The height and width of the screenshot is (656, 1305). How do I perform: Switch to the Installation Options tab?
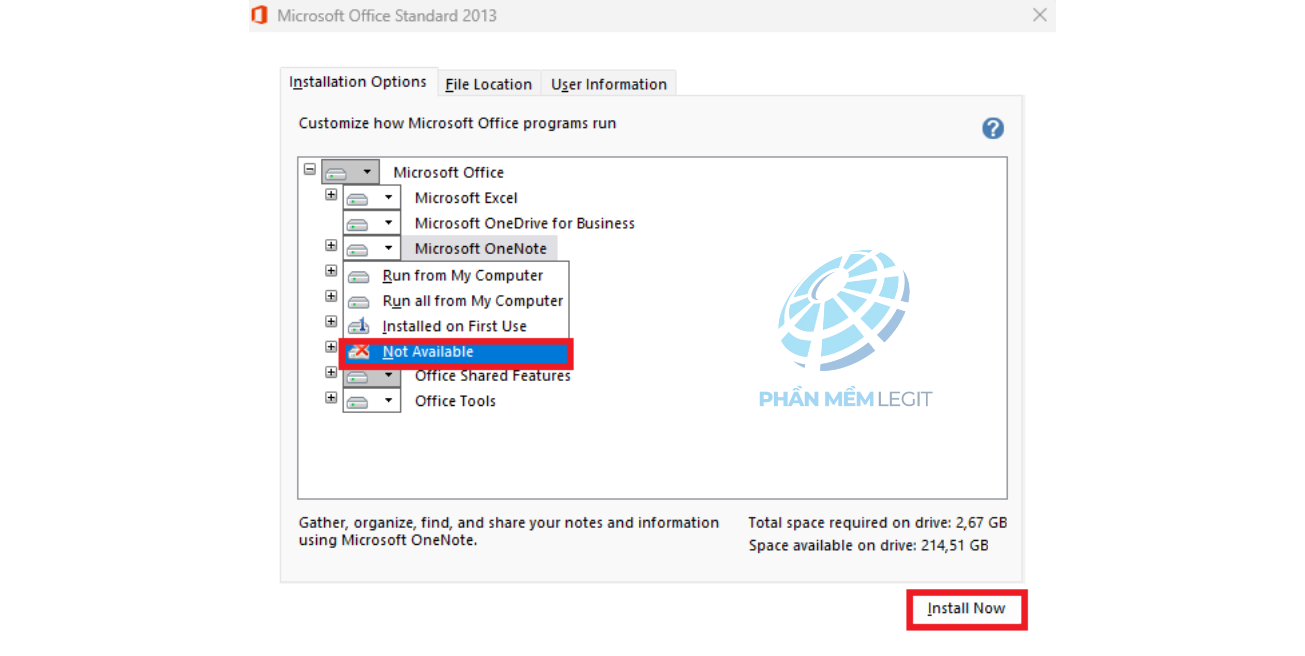click(x=358, y=83)
